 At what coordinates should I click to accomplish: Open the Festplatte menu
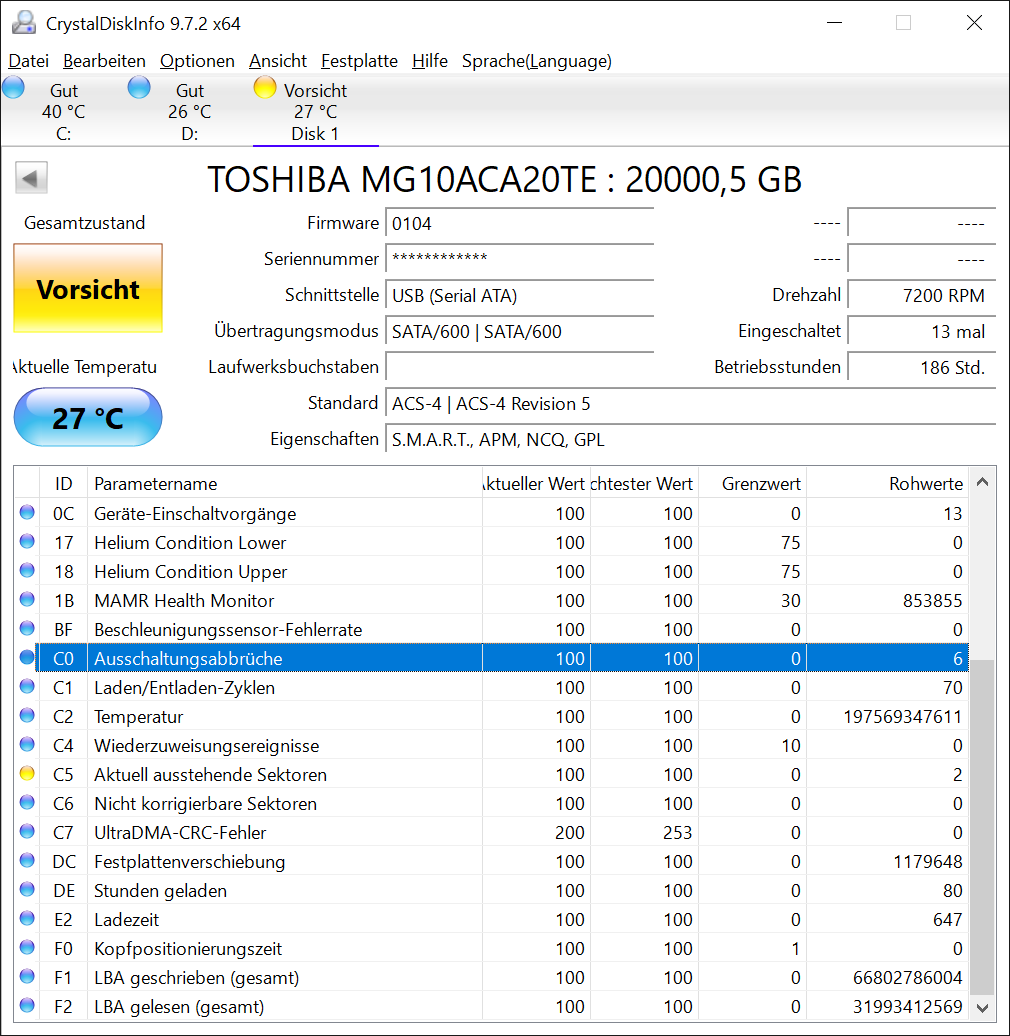(x=359, y=61)
